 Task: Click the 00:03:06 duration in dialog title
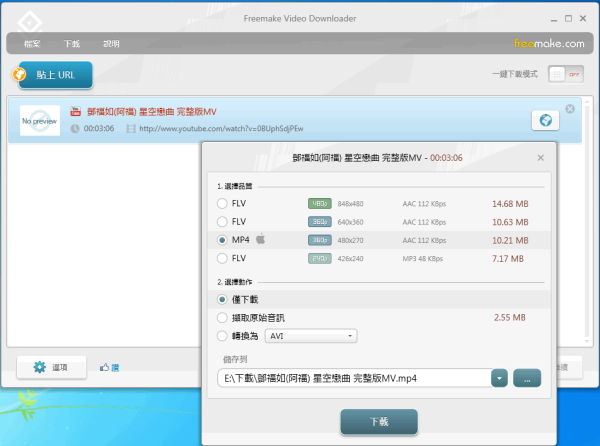tap(446, 158)
